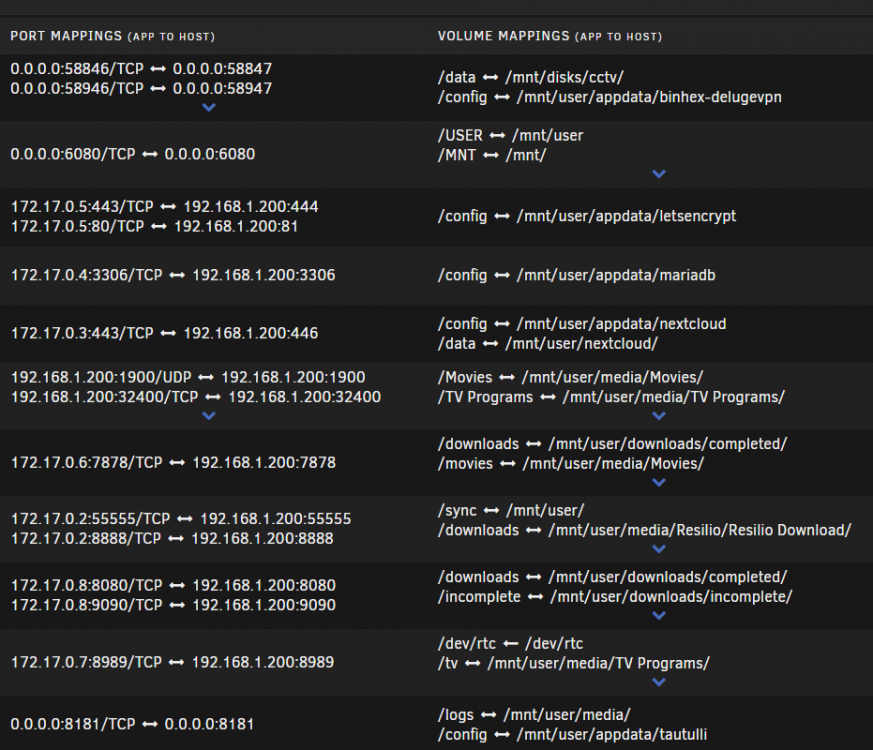873x750 pixels.
Task: Select port mapping 192.168.1.200:1900/UDP
Action: pyautogui.click(x=188, y=377)
